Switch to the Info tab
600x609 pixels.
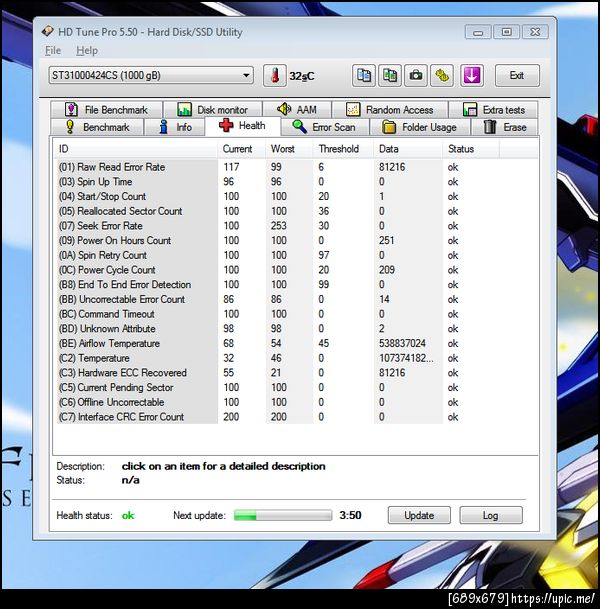coord(175,127)
